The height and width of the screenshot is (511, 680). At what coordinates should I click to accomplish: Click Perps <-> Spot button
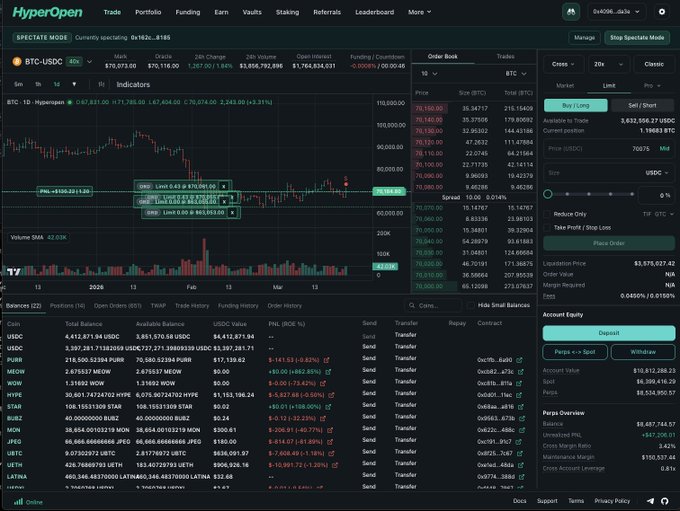[x=575, y=352]
